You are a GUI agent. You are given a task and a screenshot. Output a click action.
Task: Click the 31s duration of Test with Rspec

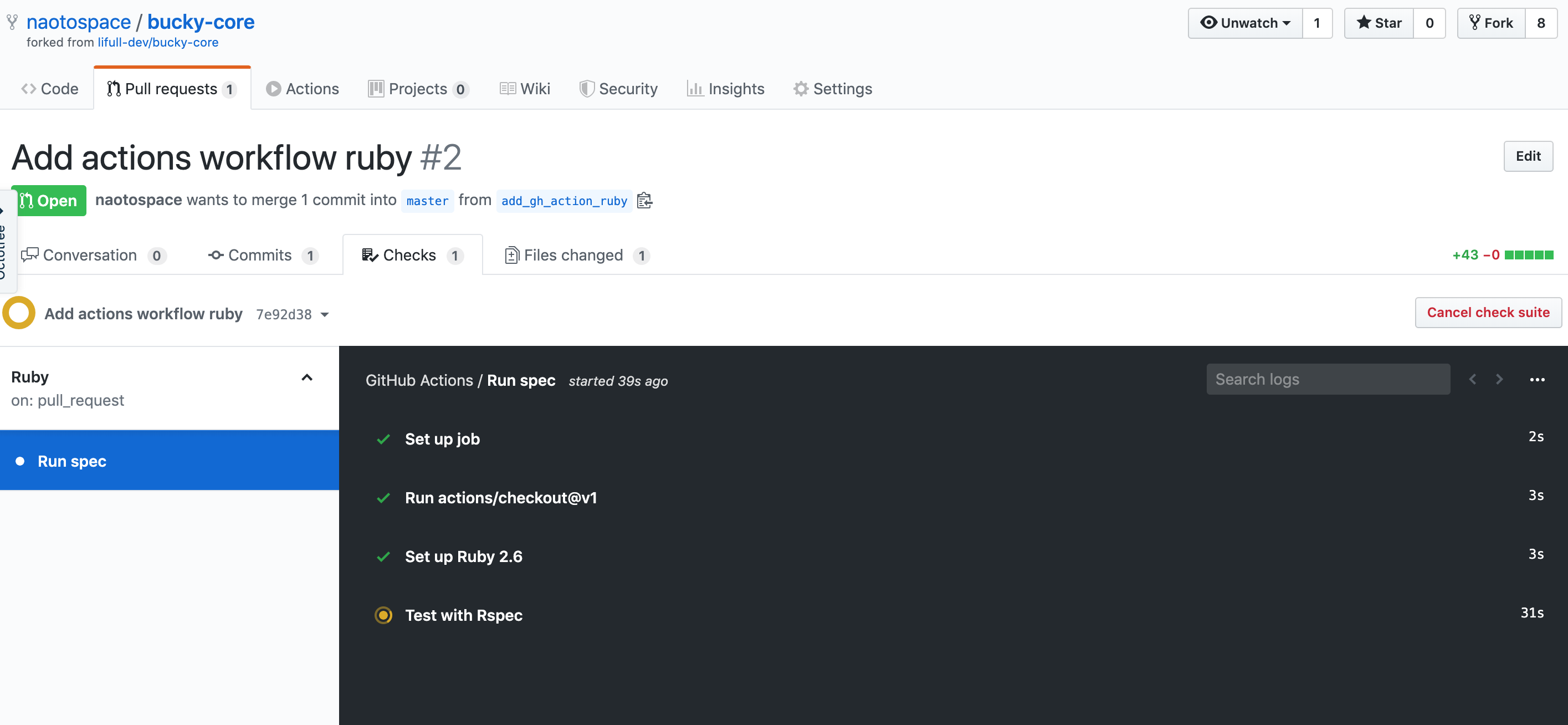1532,613
